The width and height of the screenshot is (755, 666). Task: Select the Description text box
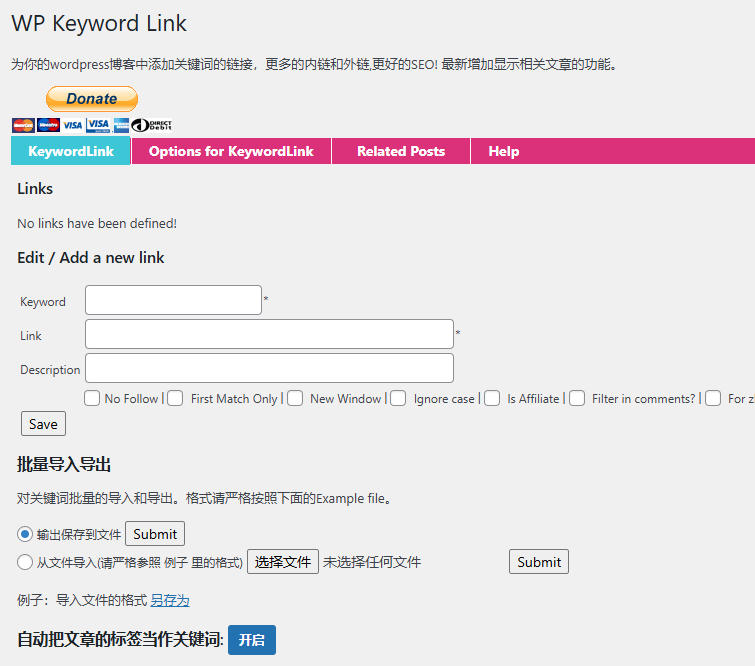tap(269, 368)
